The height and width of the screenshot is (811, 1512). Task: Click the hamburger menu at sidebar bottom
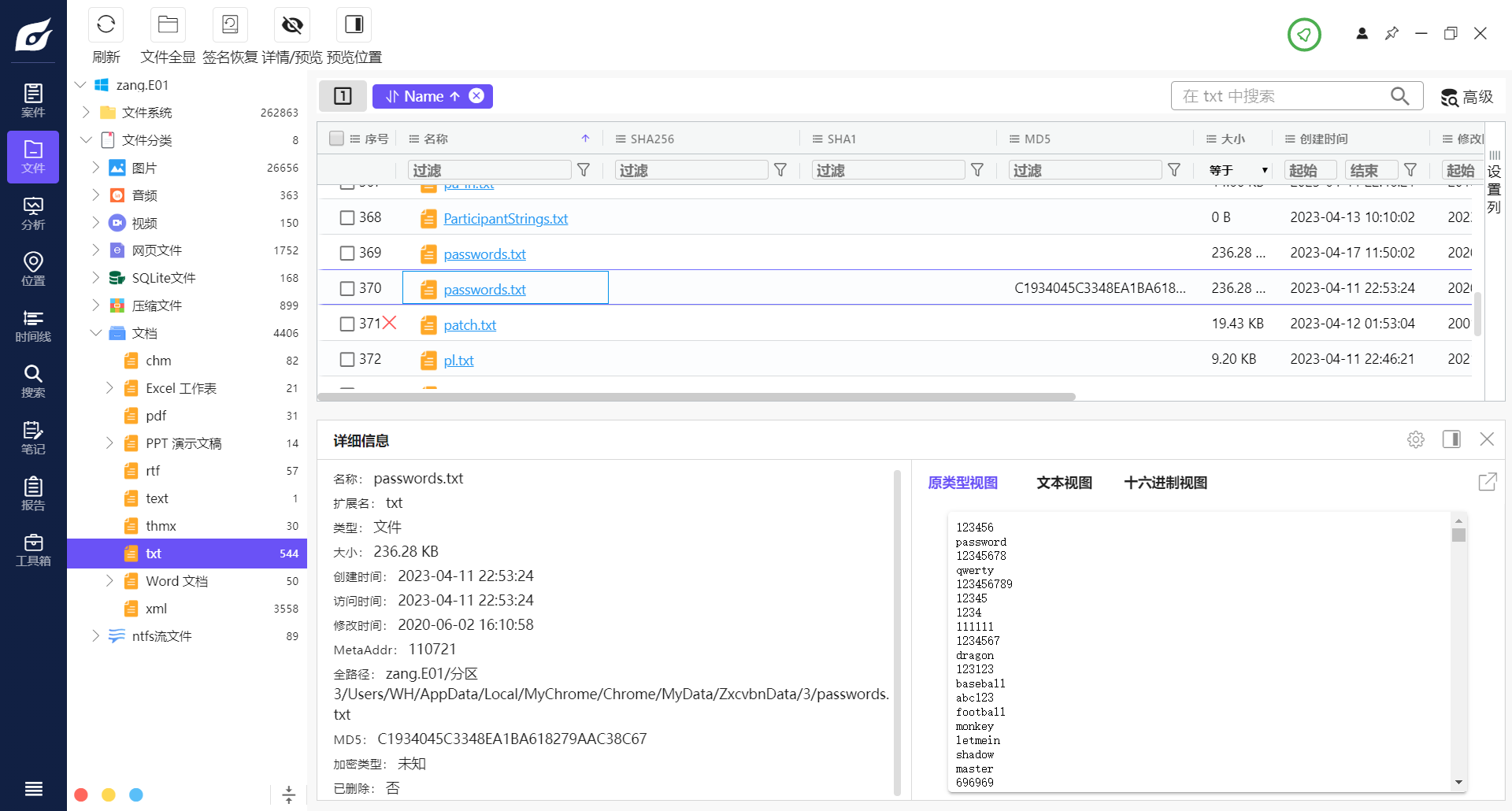coord(33,788)
